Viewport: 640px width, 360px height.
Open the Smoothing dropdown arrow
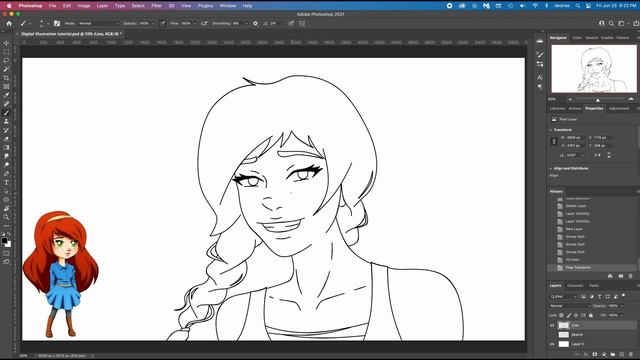point(246,23)
